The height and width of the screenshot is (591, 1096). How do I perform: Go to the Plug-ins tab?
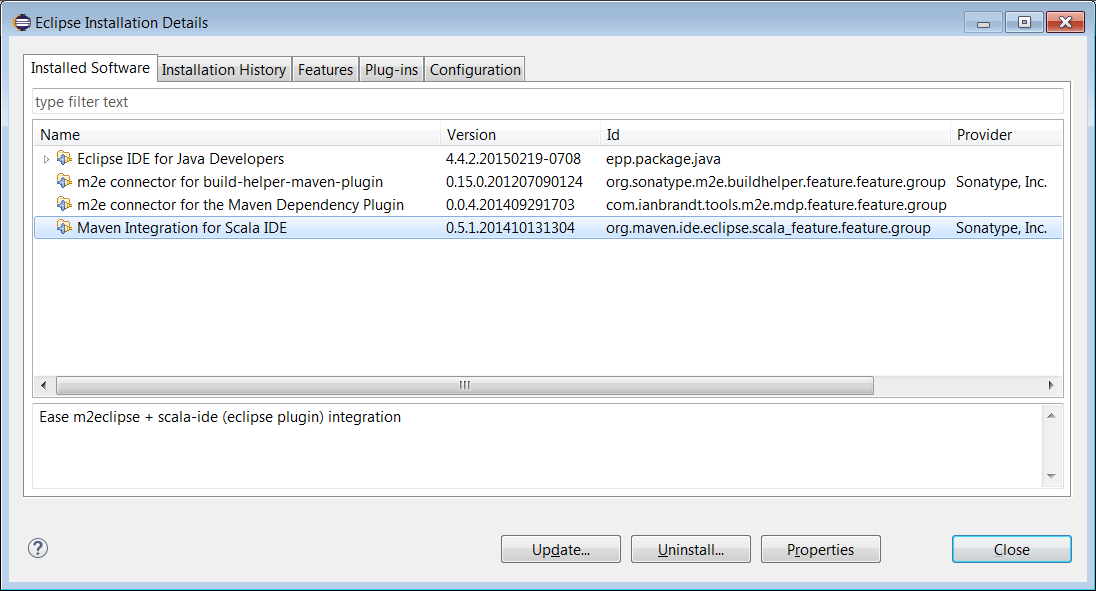[x=391, y=70]
